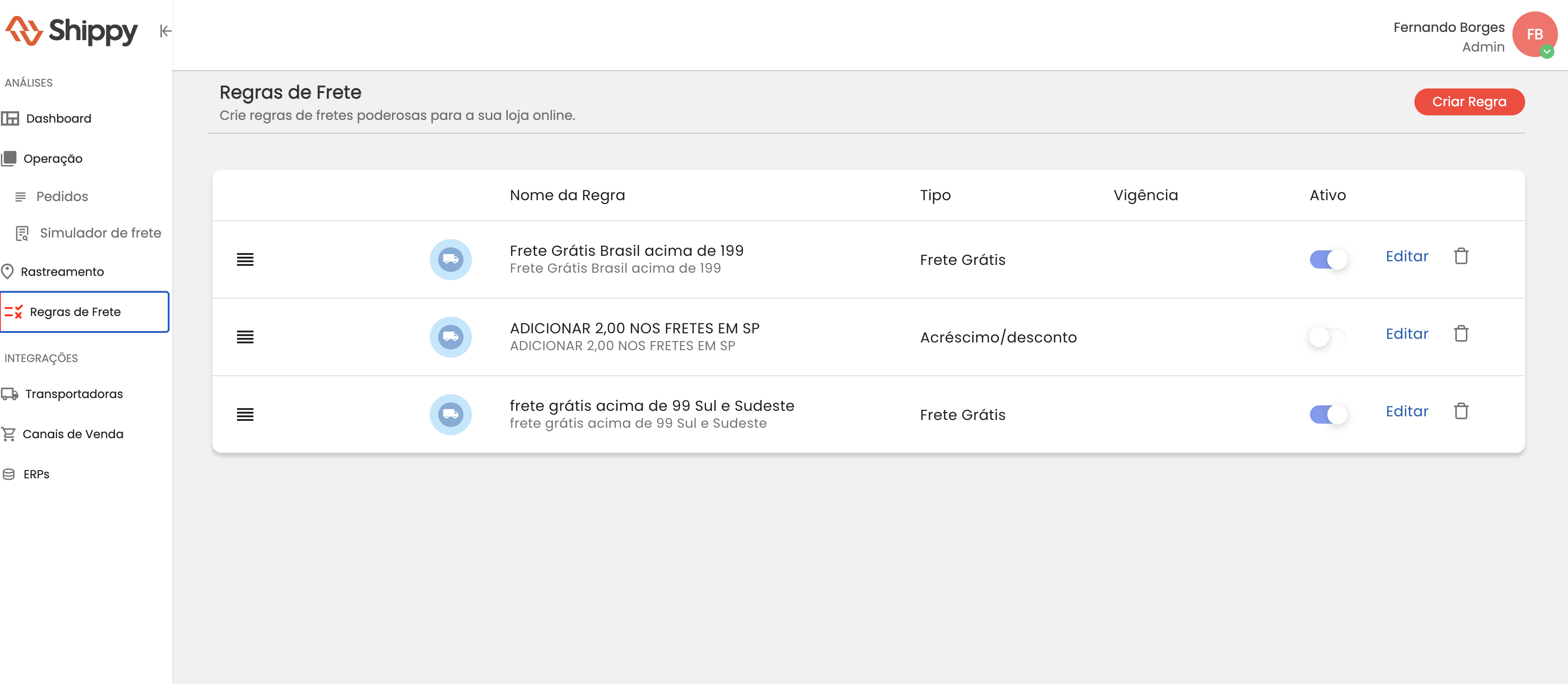The image size is (1568, 684).
Task: Turn off the frete grátis Sul e Sudeste toggle
Action: 1328,415
